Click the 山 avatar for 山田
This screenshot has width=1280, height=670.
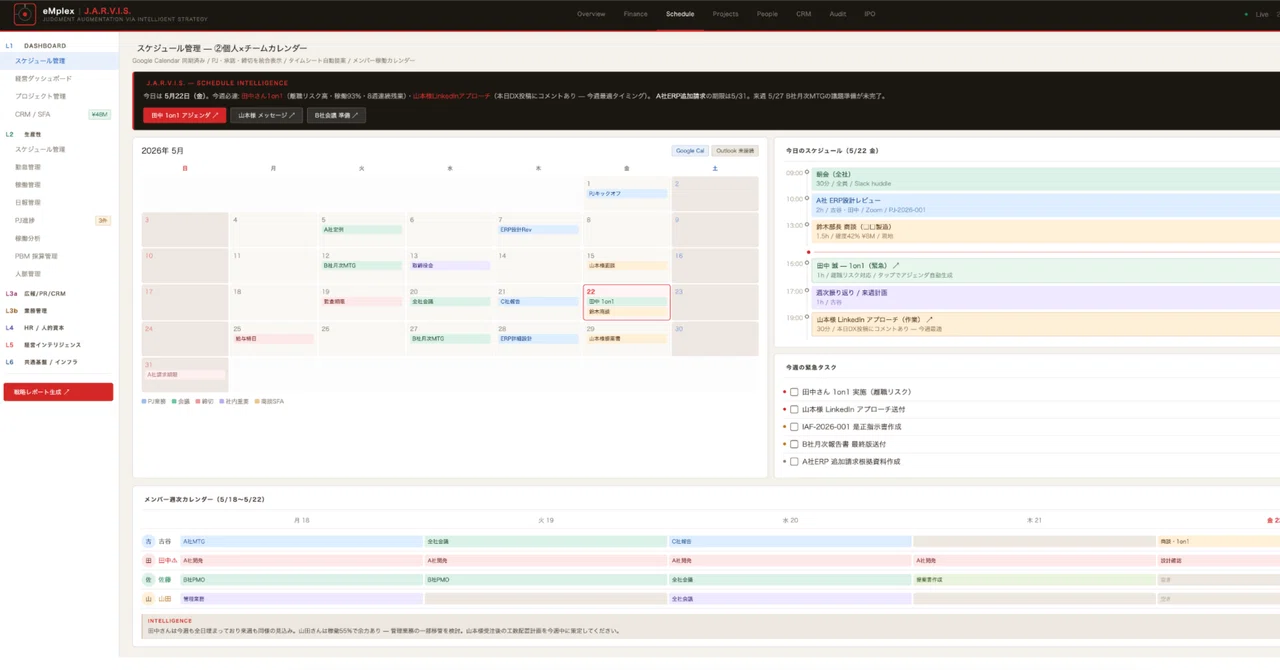[x=149, y=598]
